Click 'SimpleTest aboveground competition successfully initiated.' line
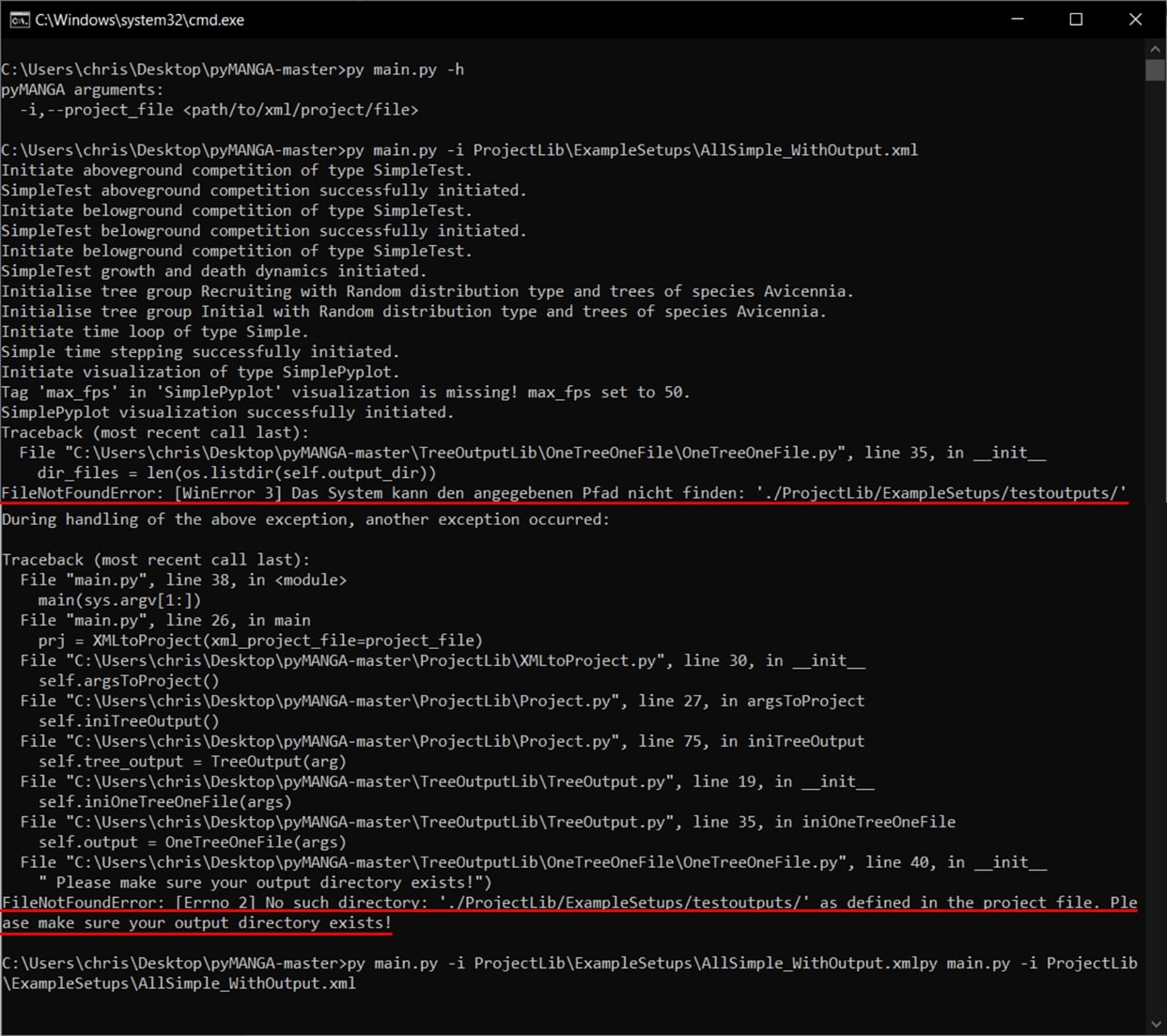1167x1036 pixels. point(264,191)
